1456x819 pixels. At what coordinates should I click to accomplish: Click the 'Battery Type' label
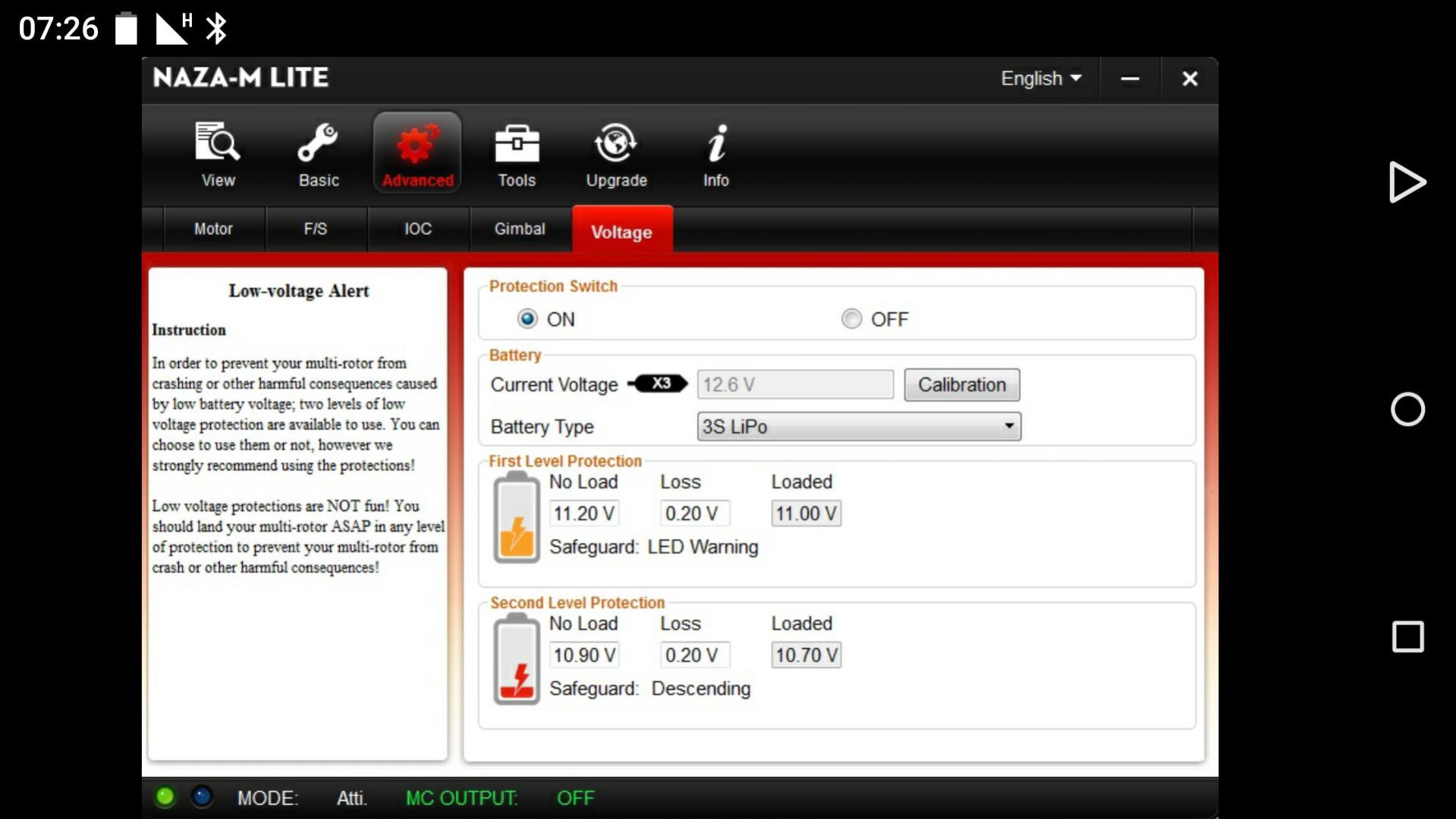542,427
